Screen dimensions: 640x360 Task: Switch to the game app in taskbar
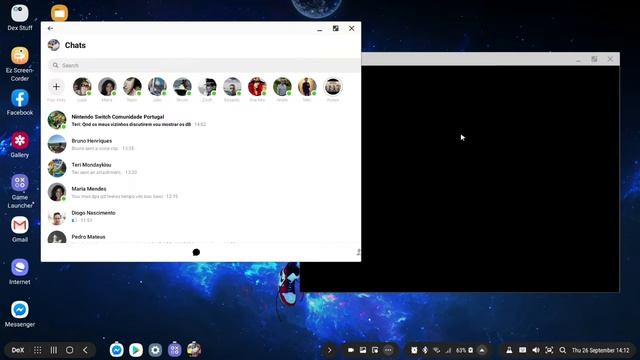[x=194, y=349]
